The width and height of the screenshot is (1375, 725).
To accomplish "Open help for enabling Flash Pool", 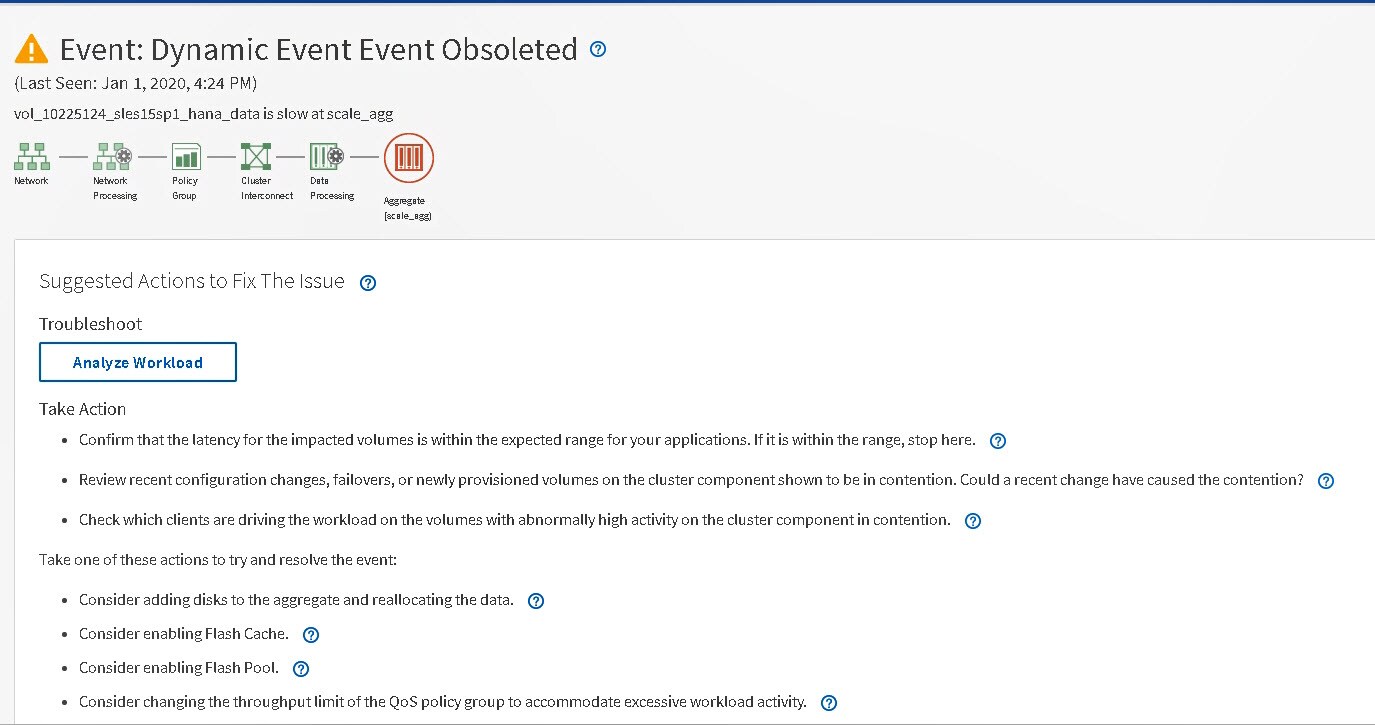I will pos(301,669).
